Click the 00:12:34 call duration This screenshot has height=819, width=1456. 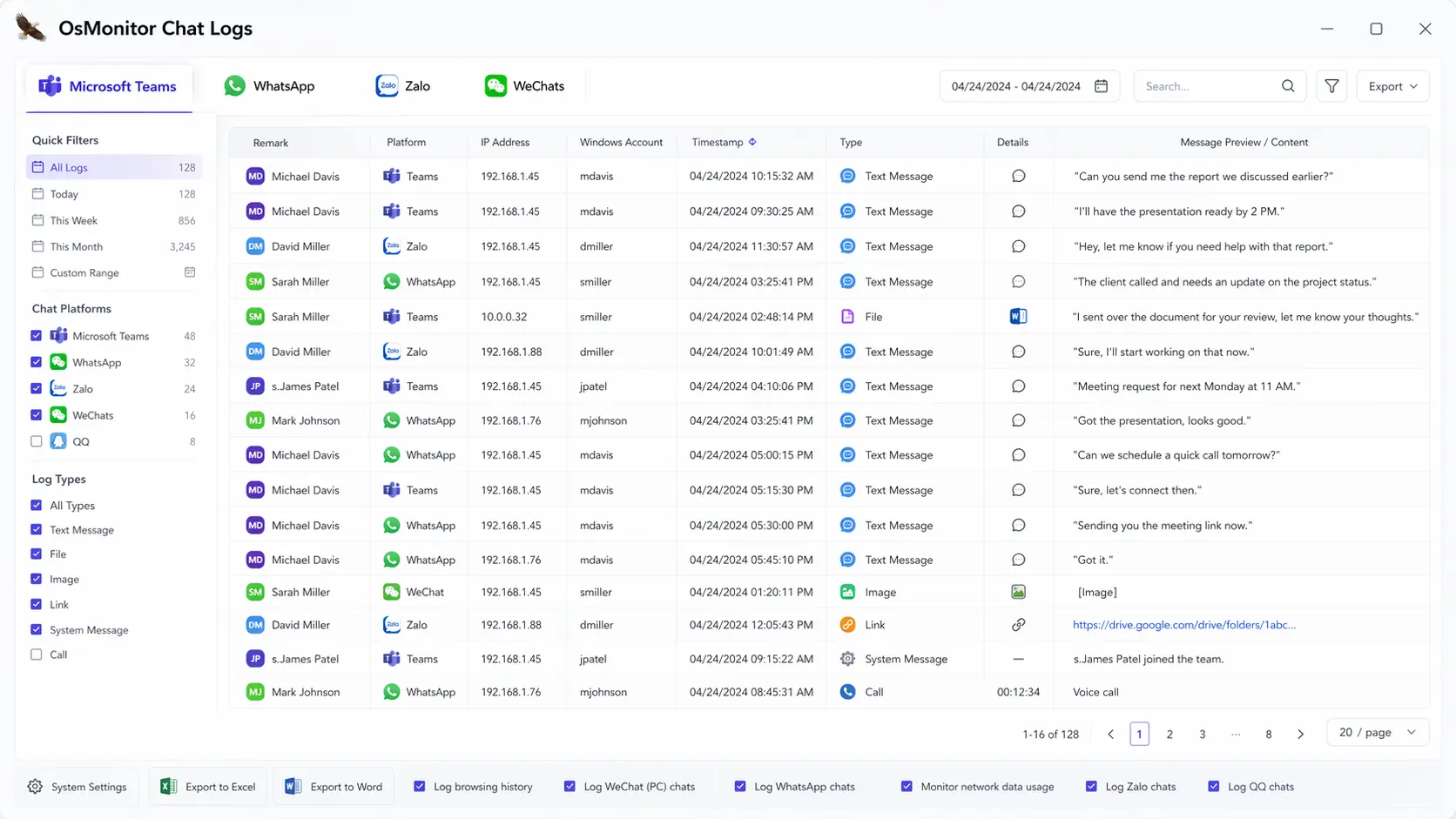click(x=1018, y=692)
